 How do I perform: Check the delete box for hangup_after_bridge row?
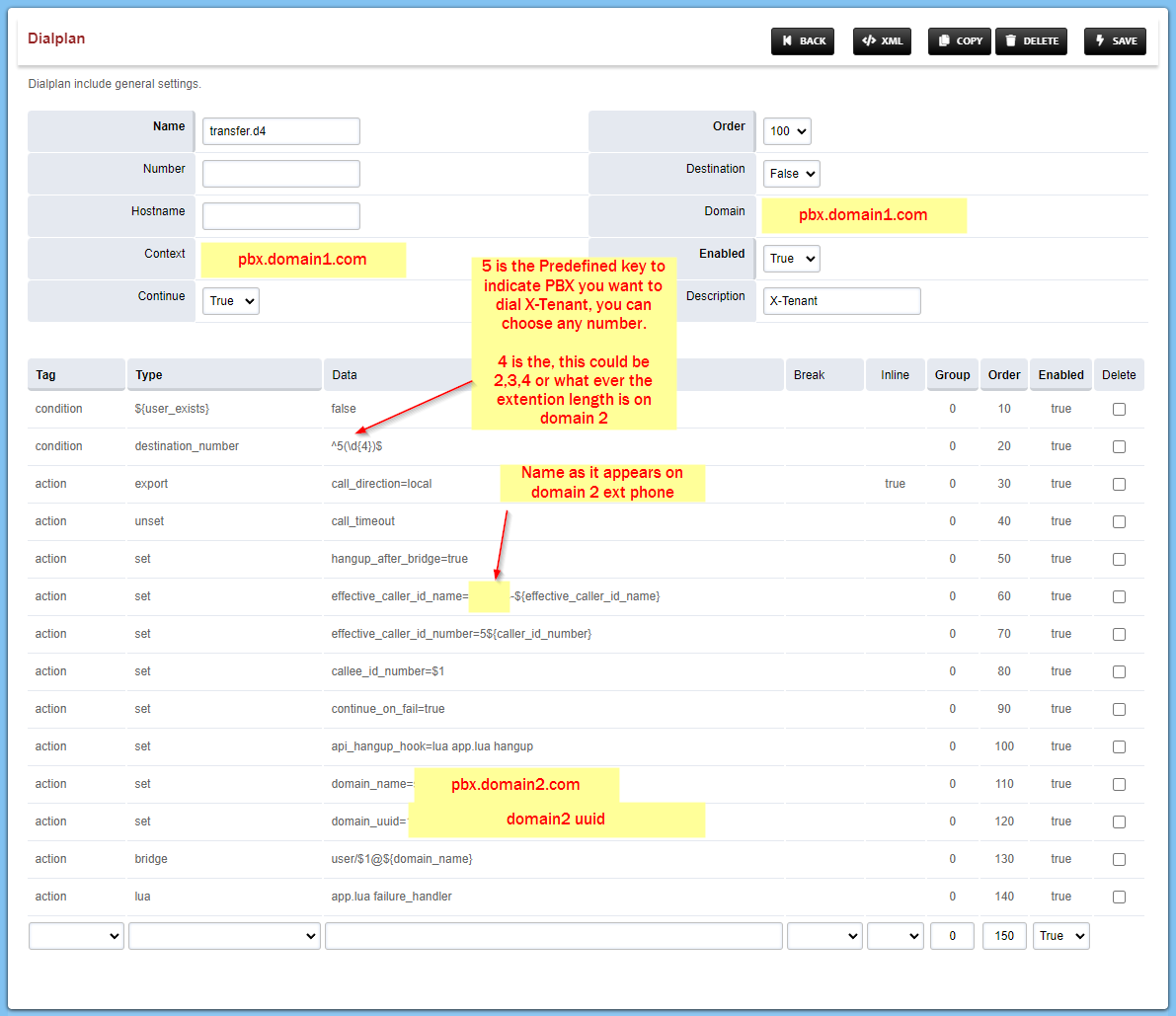coord(1119,559)
